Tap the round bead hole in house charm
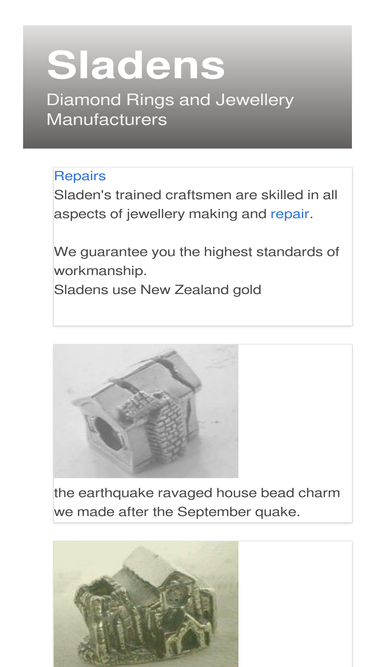The height and width of the screenshot is (667, 375). (107, 434)
